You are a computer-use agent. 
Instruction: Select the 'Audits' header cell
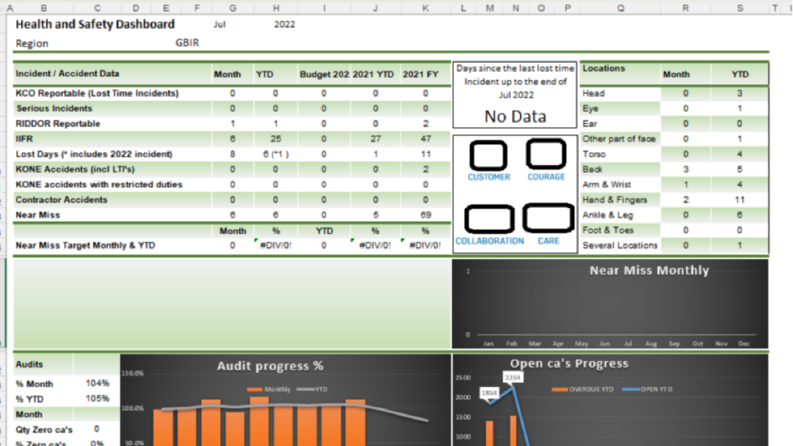[x=29, y=364]
